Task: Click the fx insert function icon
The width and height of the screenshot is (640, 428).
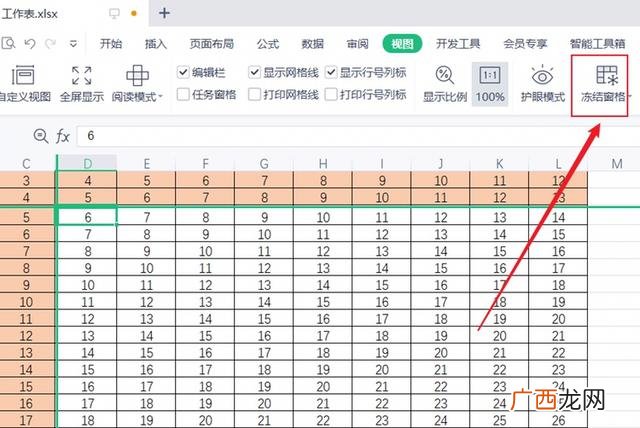Action: (62, 136)
